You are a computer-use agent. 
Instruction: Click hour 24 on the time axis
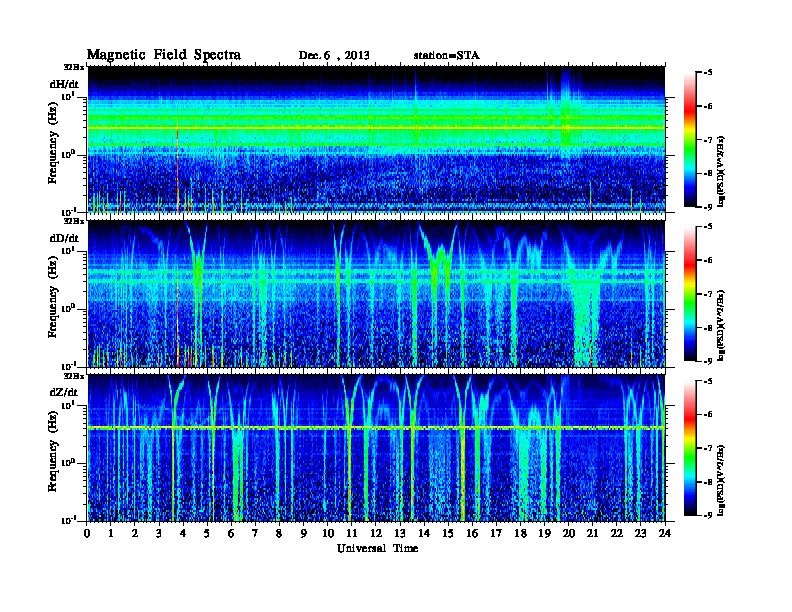(x=665, y=534)
